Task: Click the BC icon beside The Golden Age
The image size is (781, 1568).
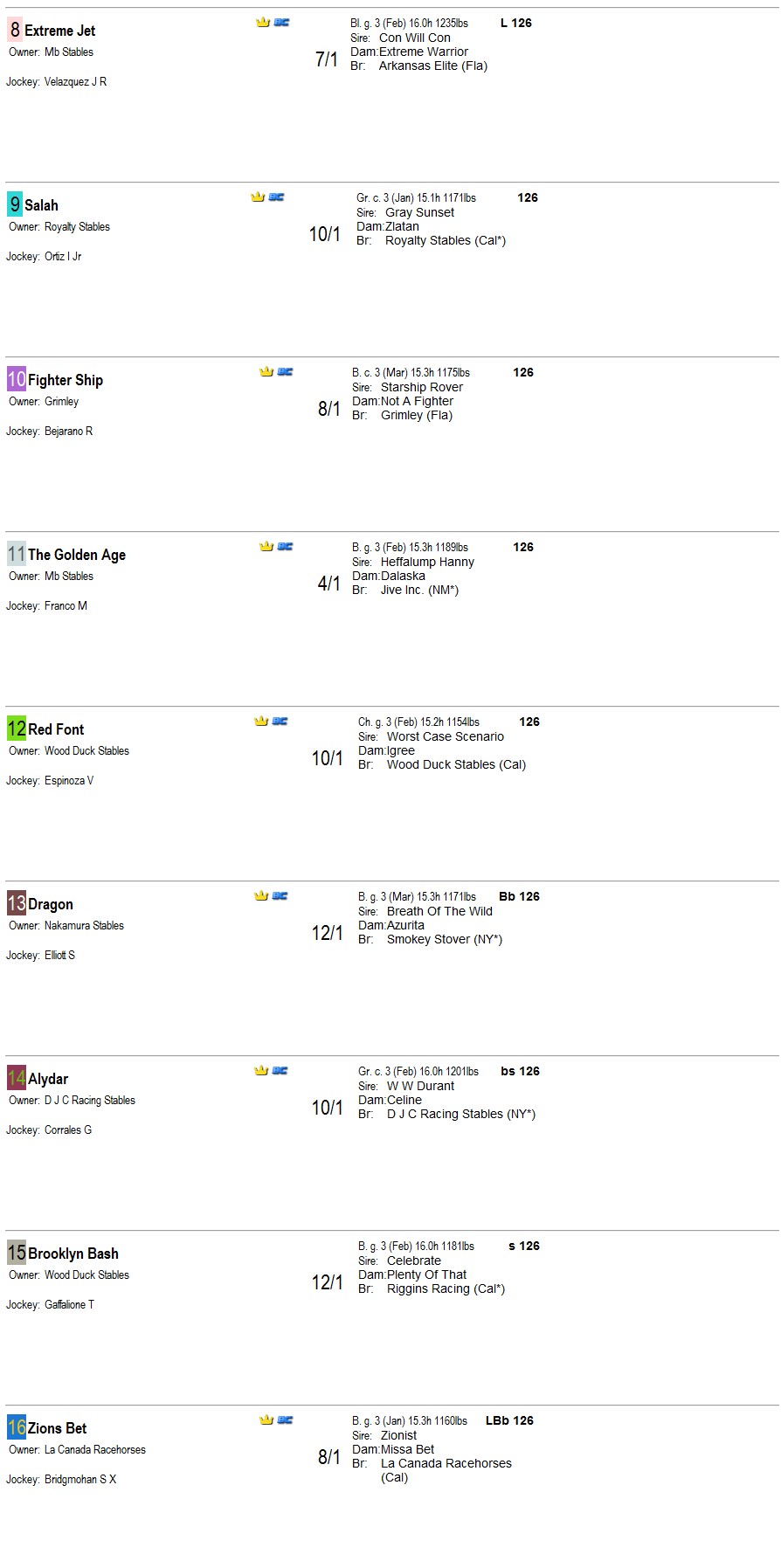Action: click(286, 547)
